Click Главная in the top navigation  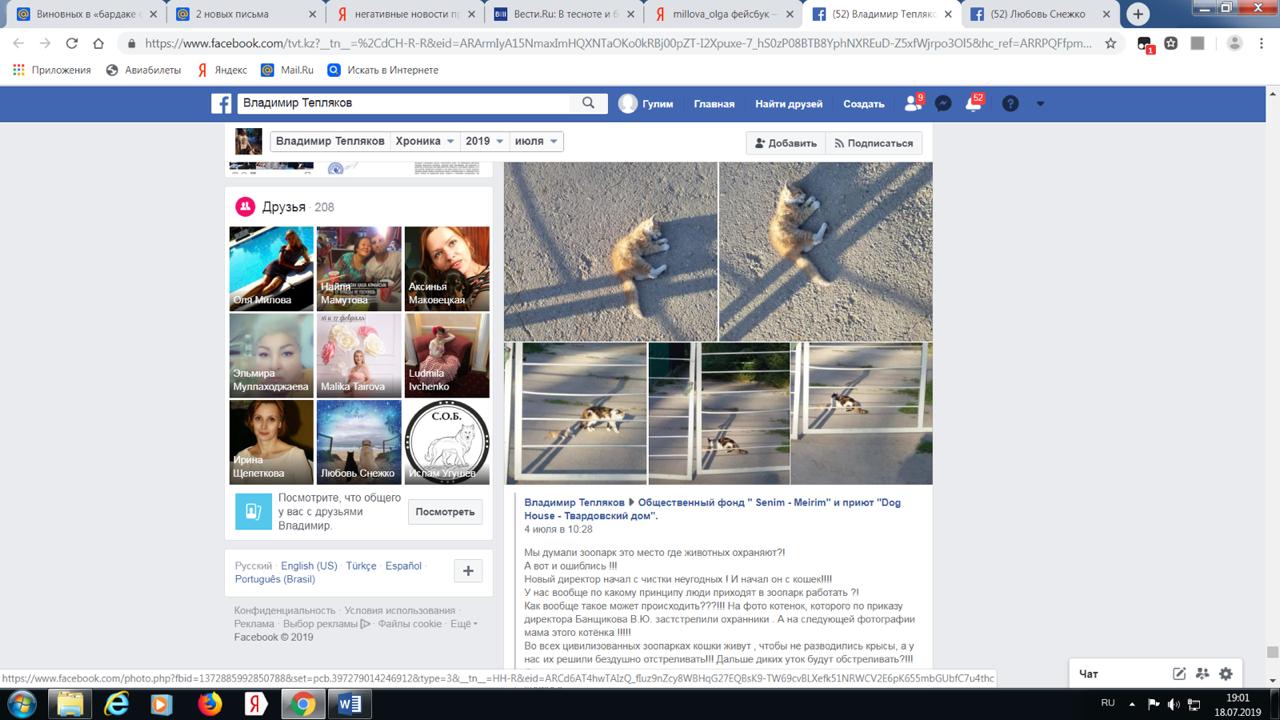pyautogui.click(x=714, y=104)
